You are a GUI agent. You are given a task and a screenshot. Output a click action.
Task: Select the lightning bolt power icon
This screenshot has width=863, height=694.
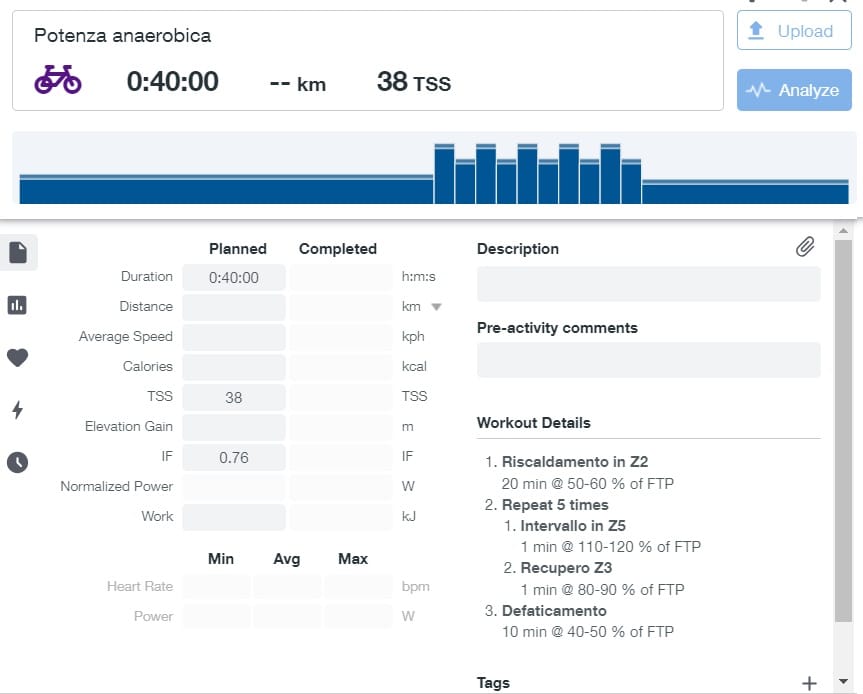tap(18, 409)
